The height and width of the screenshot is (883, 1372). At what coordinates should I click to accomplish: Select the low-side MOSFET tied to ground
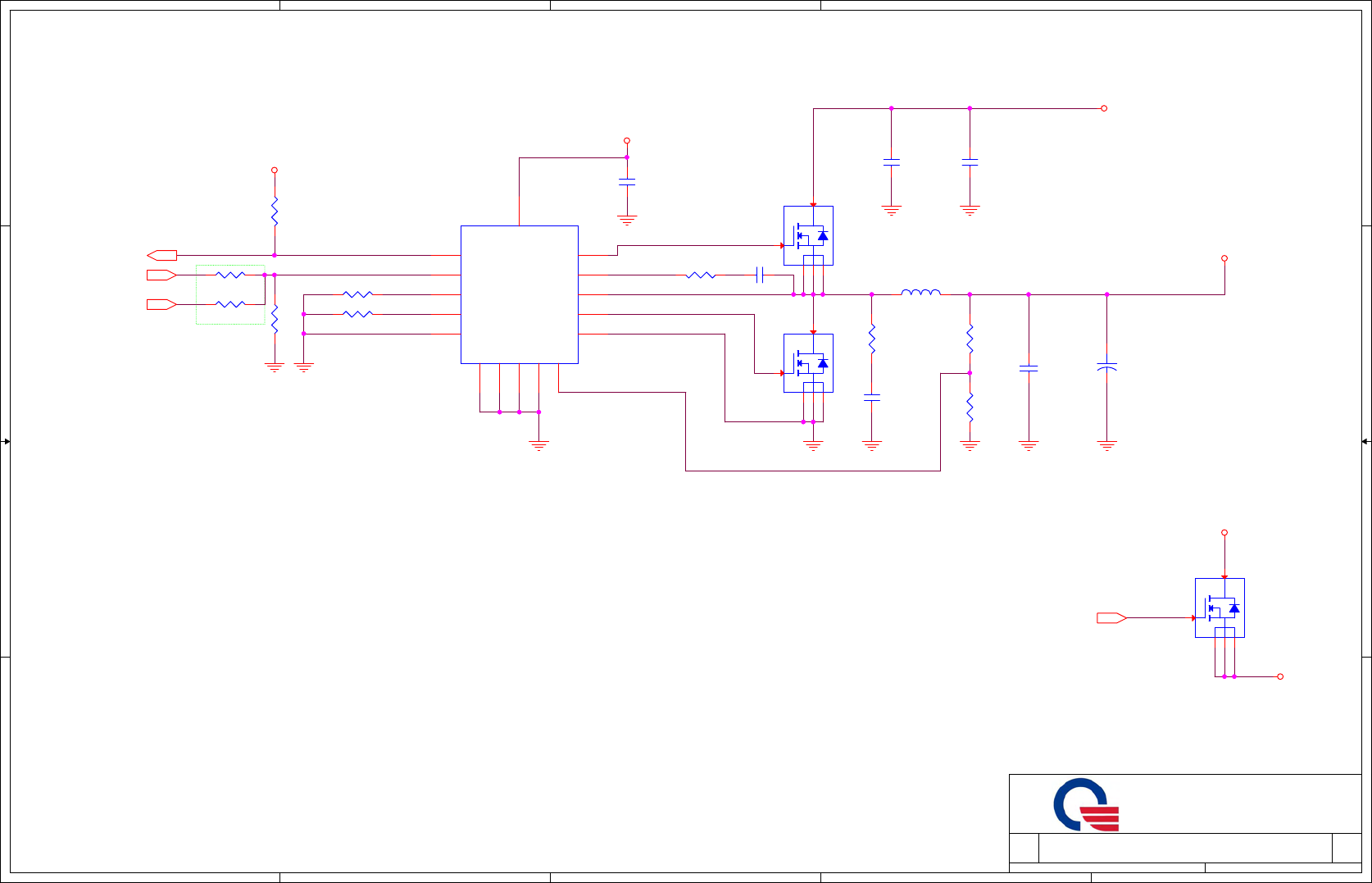pos(808,363)
